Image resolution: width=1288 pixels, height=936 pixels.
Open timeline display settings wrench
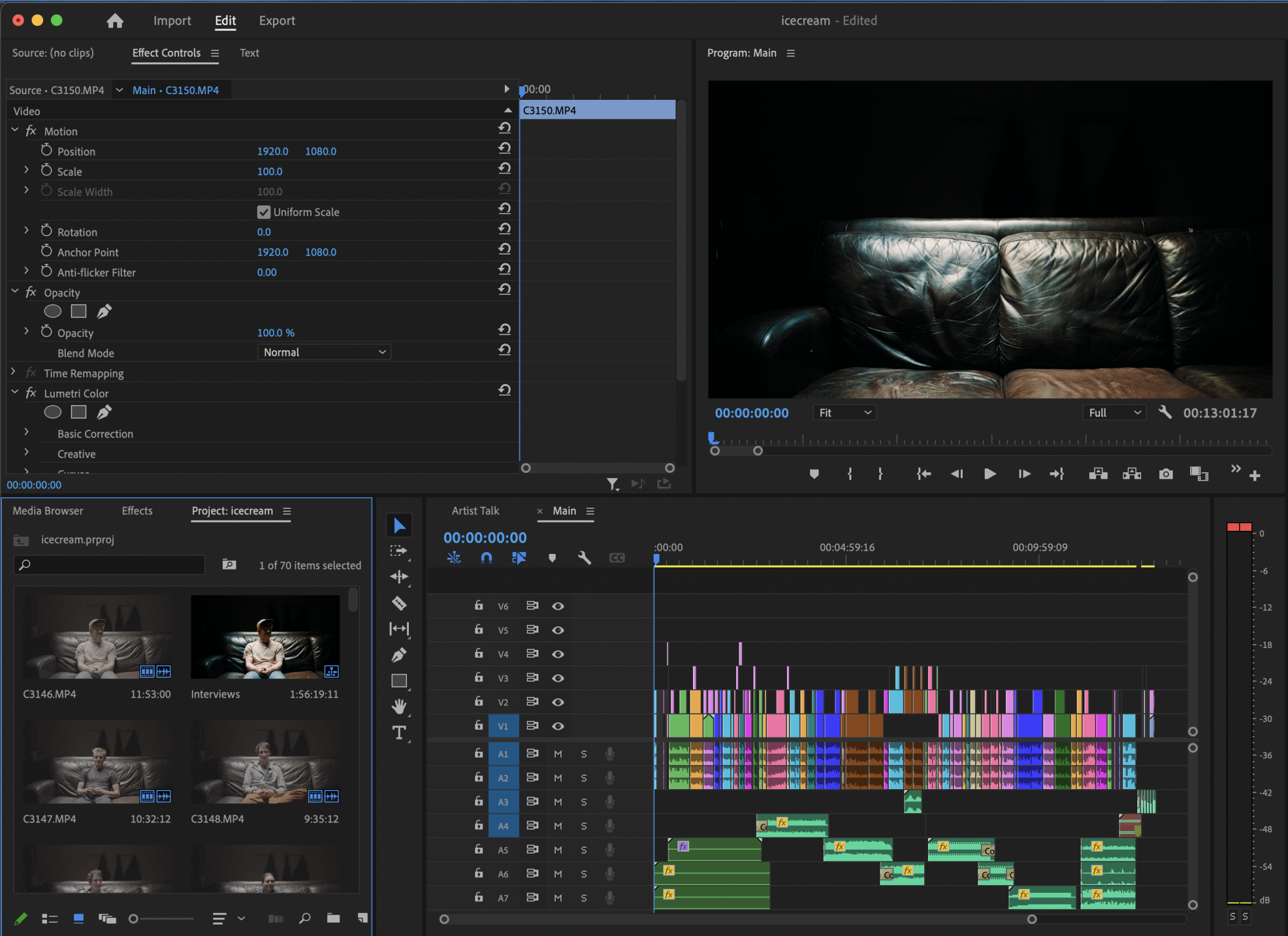click(585, 558)
